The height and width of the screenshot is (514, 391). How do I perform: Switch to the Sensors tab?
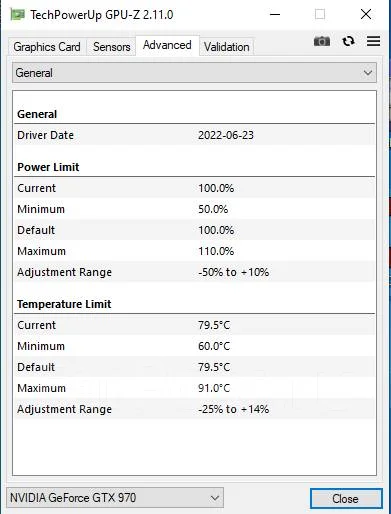(111, 47)
